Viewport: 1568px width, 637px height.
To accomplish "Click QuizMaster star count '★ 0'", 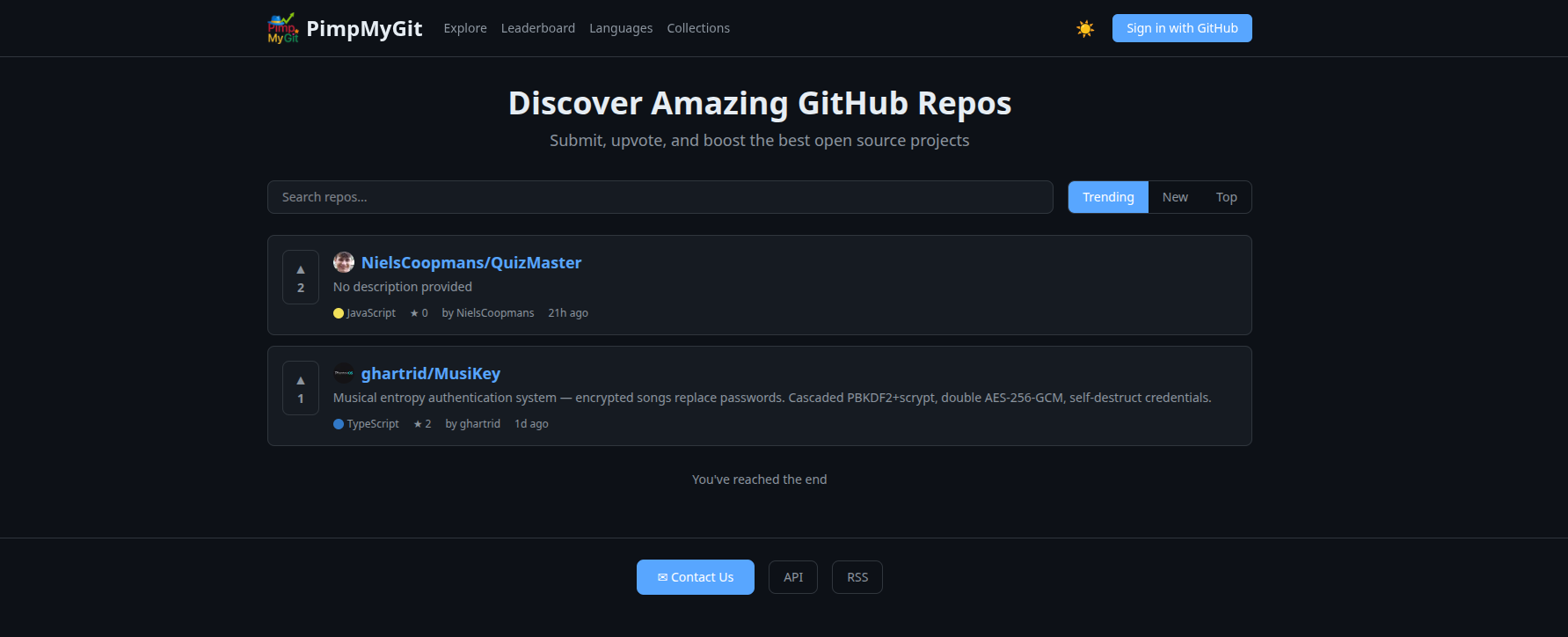I will (x=419, y=313).
